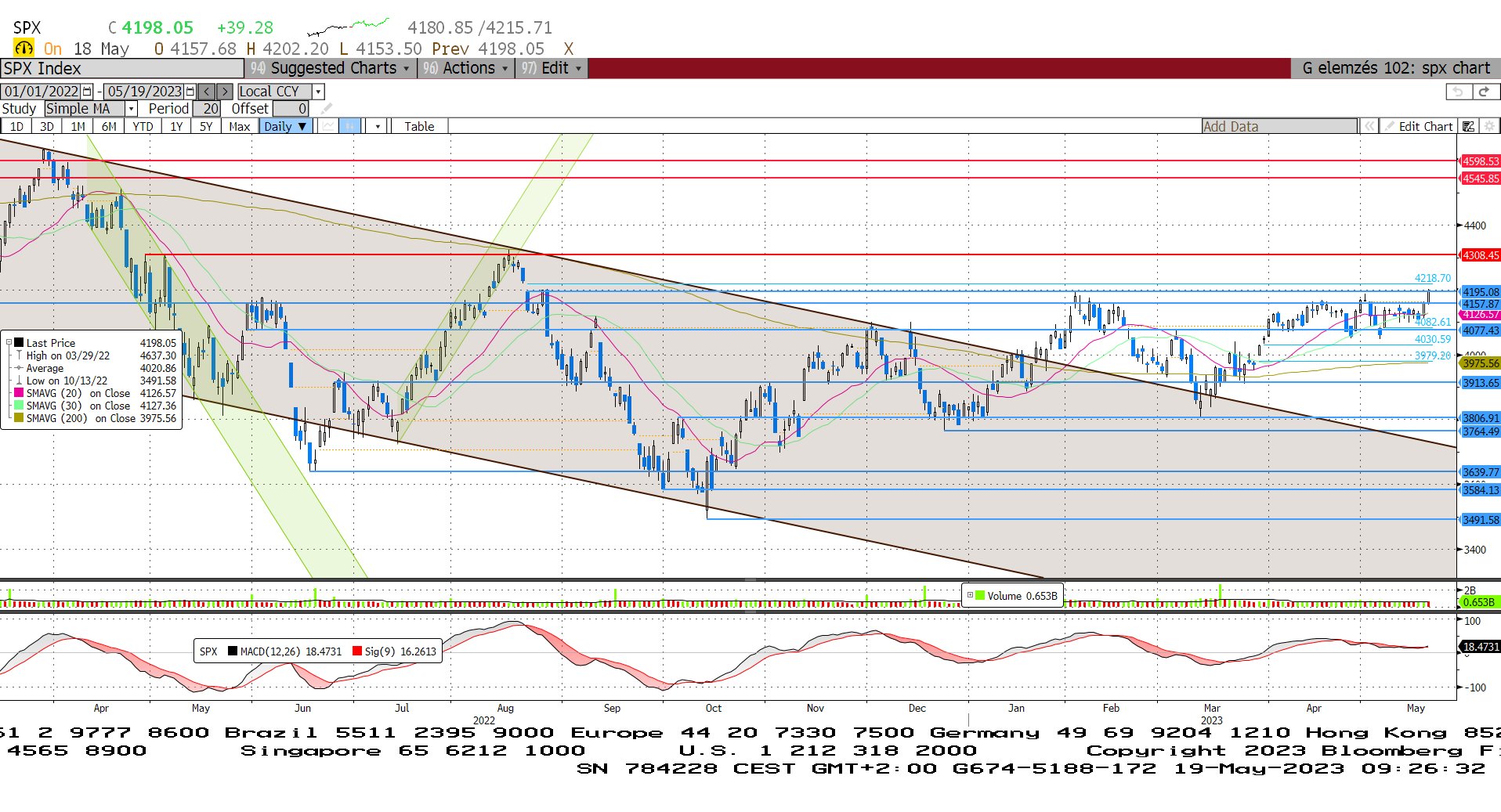
Task: Click the 3913.65 support price label
Action: [x=1480, y=383]
